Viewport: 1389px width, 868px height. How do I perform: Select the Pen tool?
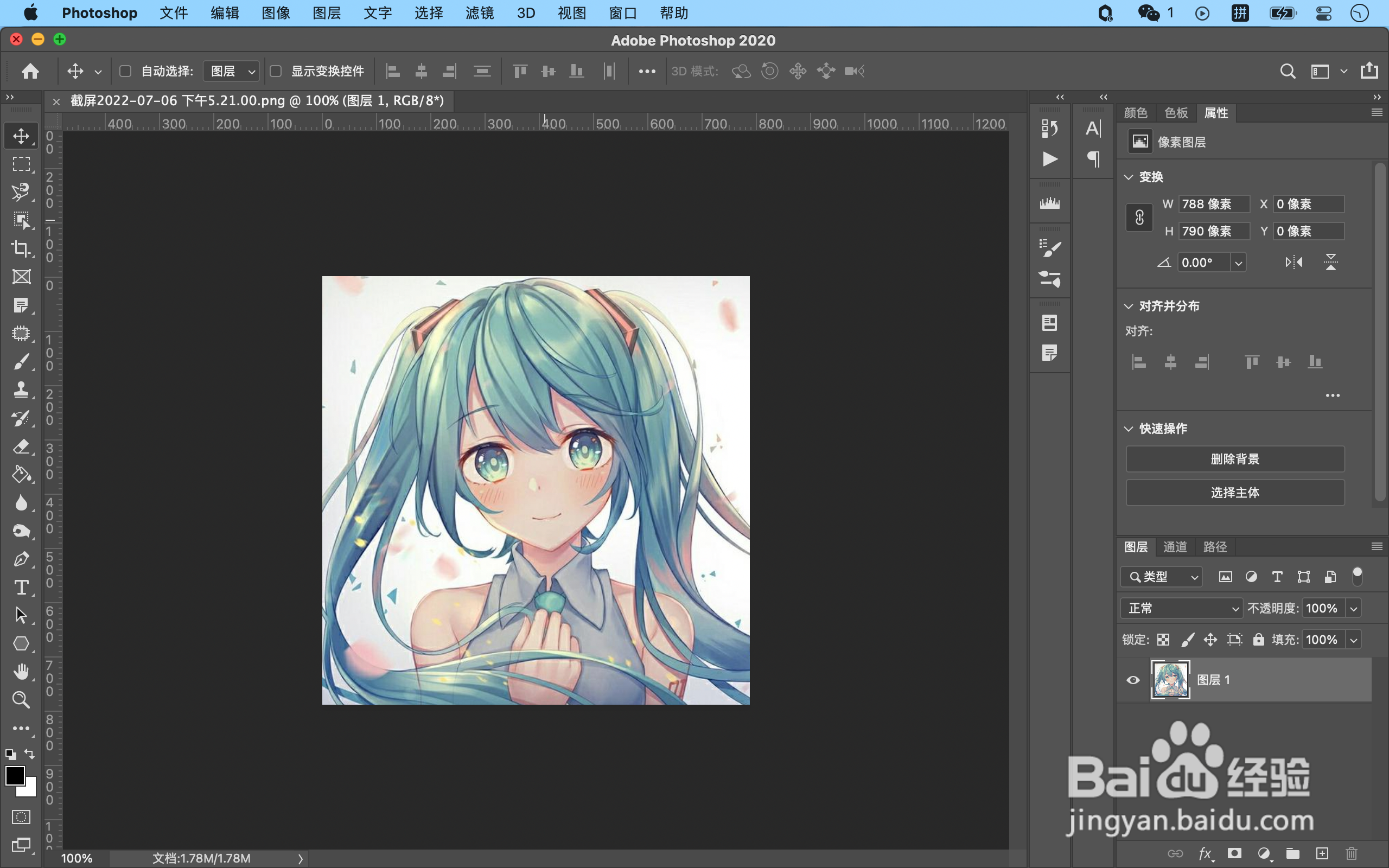pyautogui.click(x=21, y=559)
